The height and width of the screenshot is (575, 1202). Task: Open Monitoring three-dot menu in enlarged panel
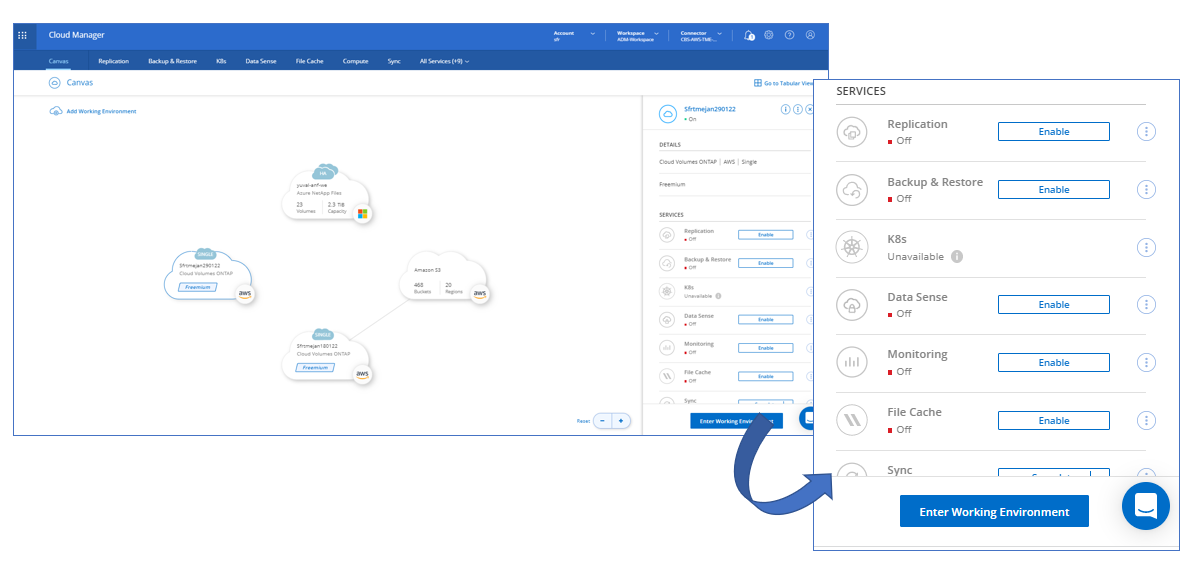click(1147, 362)
